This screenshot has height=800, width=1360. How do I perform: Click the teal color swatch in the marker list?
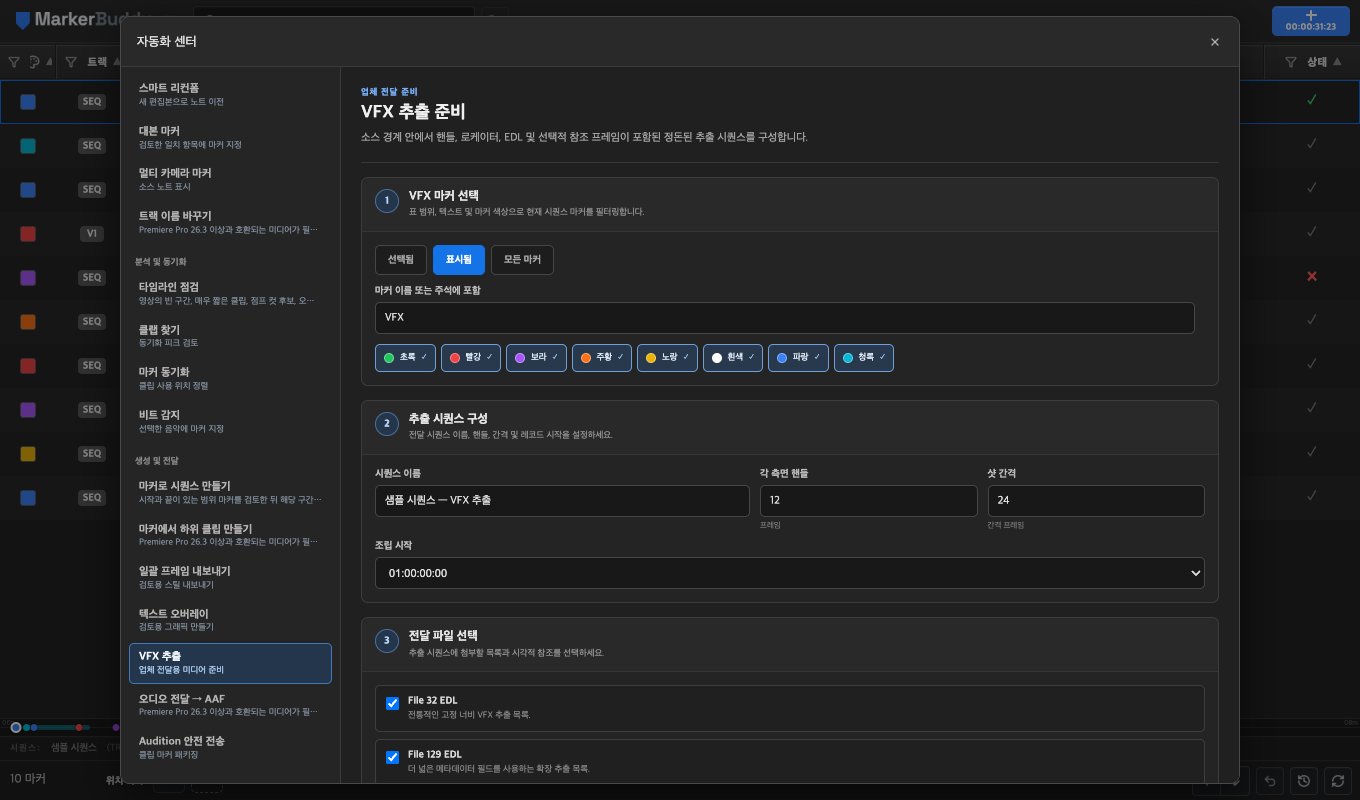[x=28, y=145]
